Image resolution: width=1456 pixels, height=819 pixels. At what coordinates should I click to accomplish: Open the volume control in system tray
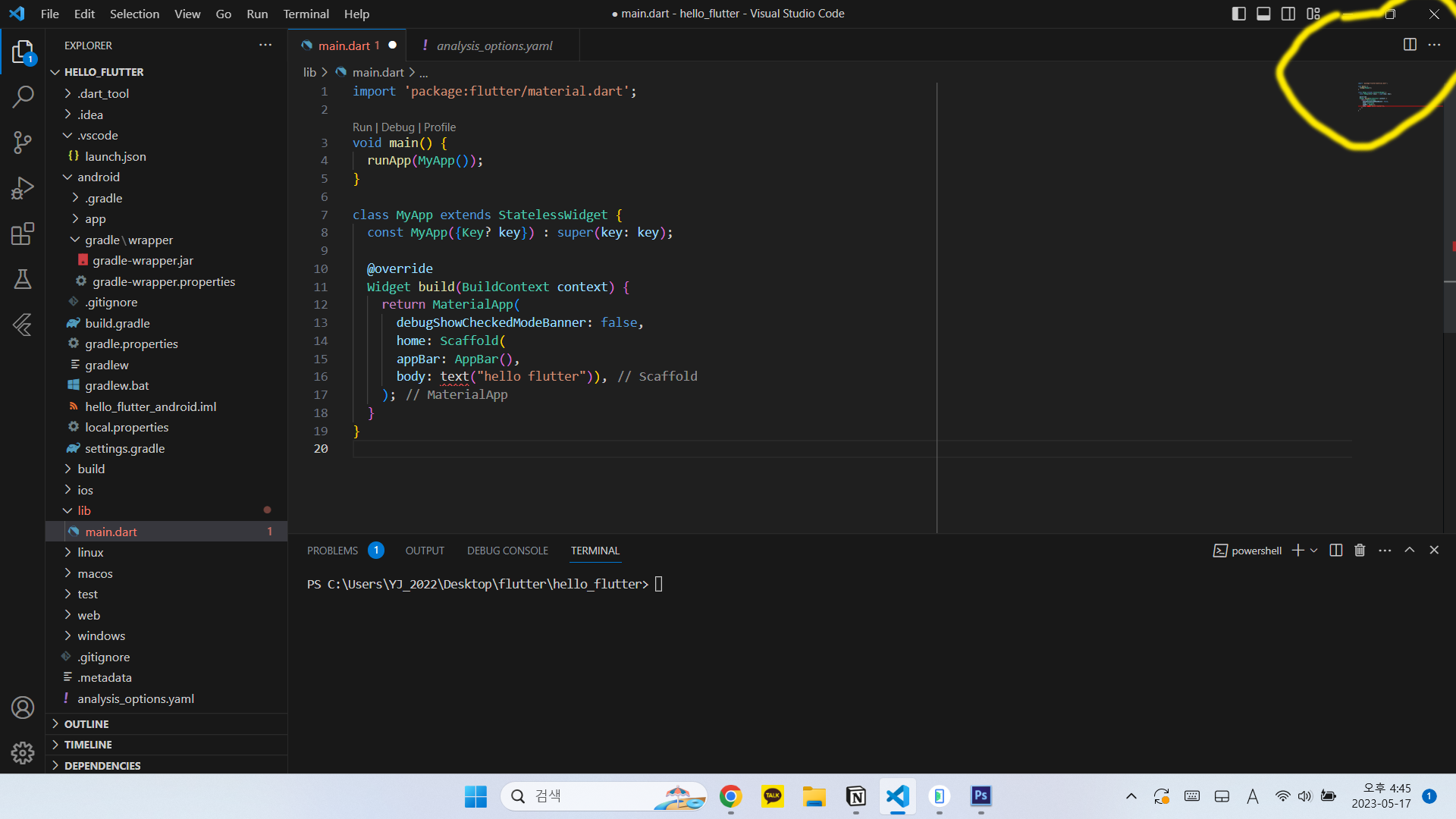pyautogui.click(x=1304, y=796)
